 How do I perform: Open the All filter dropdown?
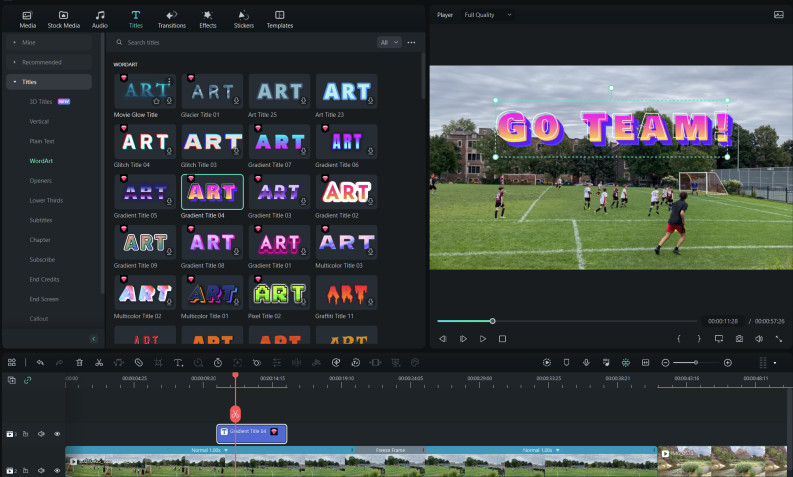click(389, 42)
